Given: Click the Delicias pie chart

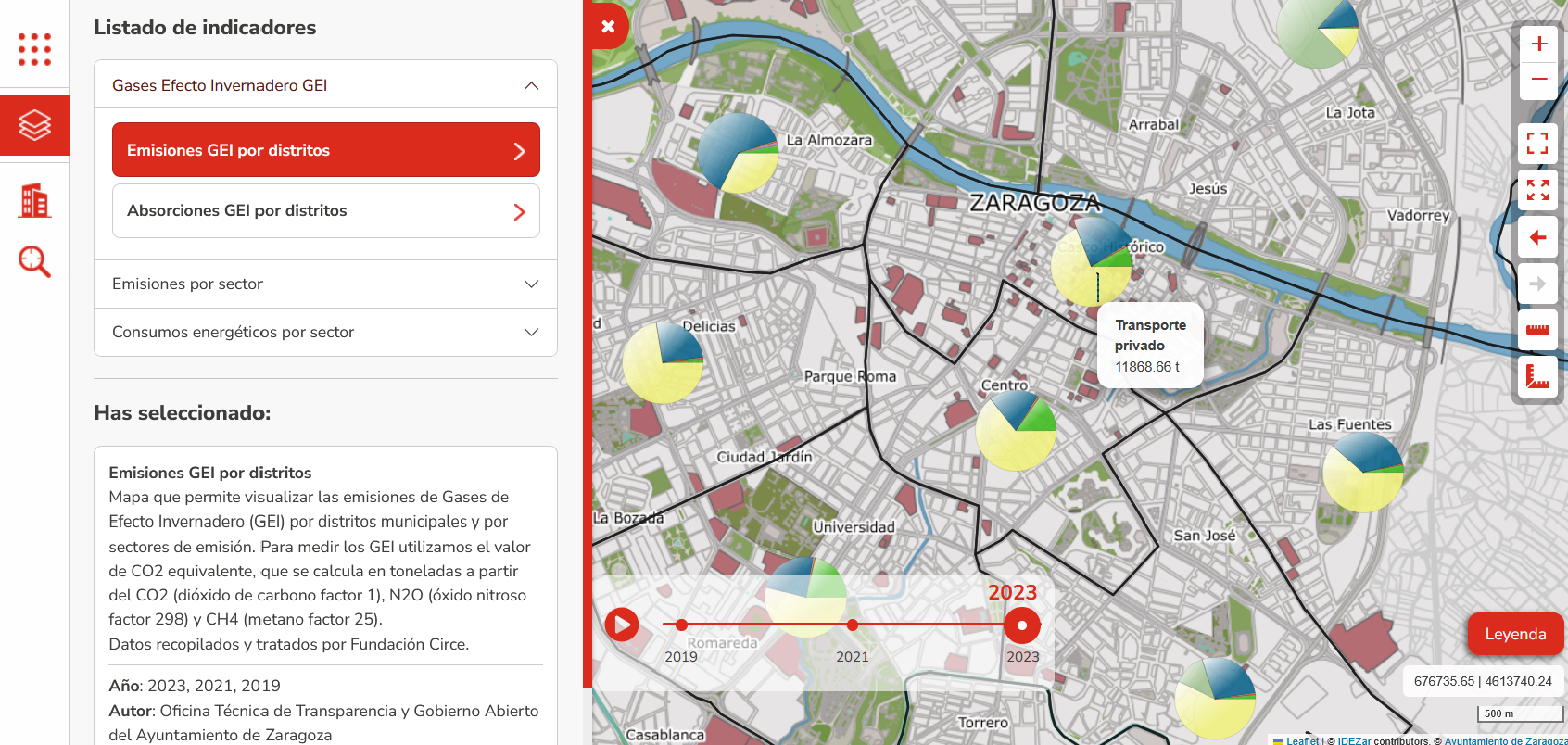Looking at the screenshot, I should (x=663, y=362).
